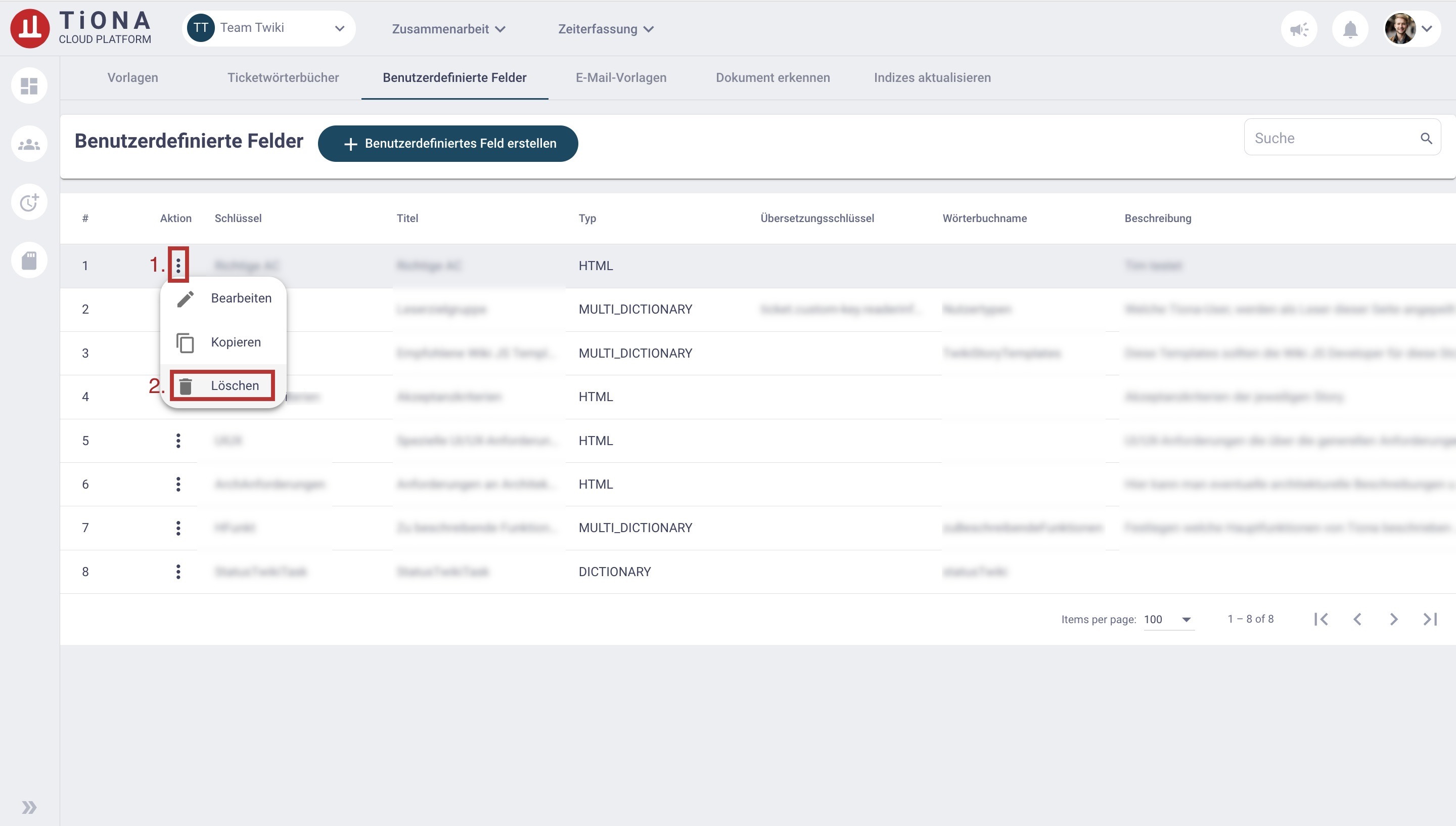
Task: Select Löschen from the context menu
Action: click(x=223, y=386)
